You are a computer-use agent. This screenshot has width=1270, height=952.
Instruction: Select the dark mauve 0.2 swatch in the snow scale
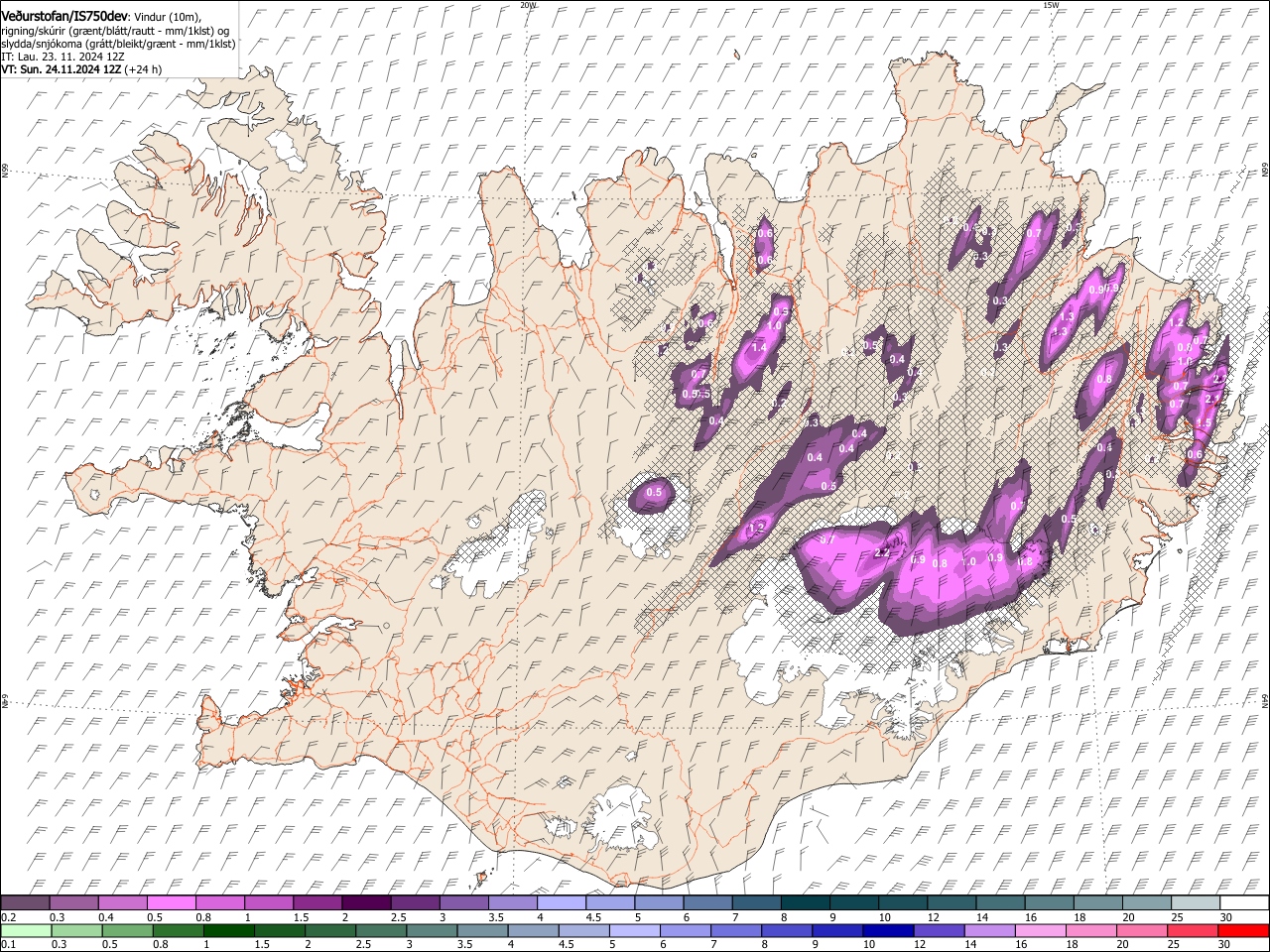(25, 902)
